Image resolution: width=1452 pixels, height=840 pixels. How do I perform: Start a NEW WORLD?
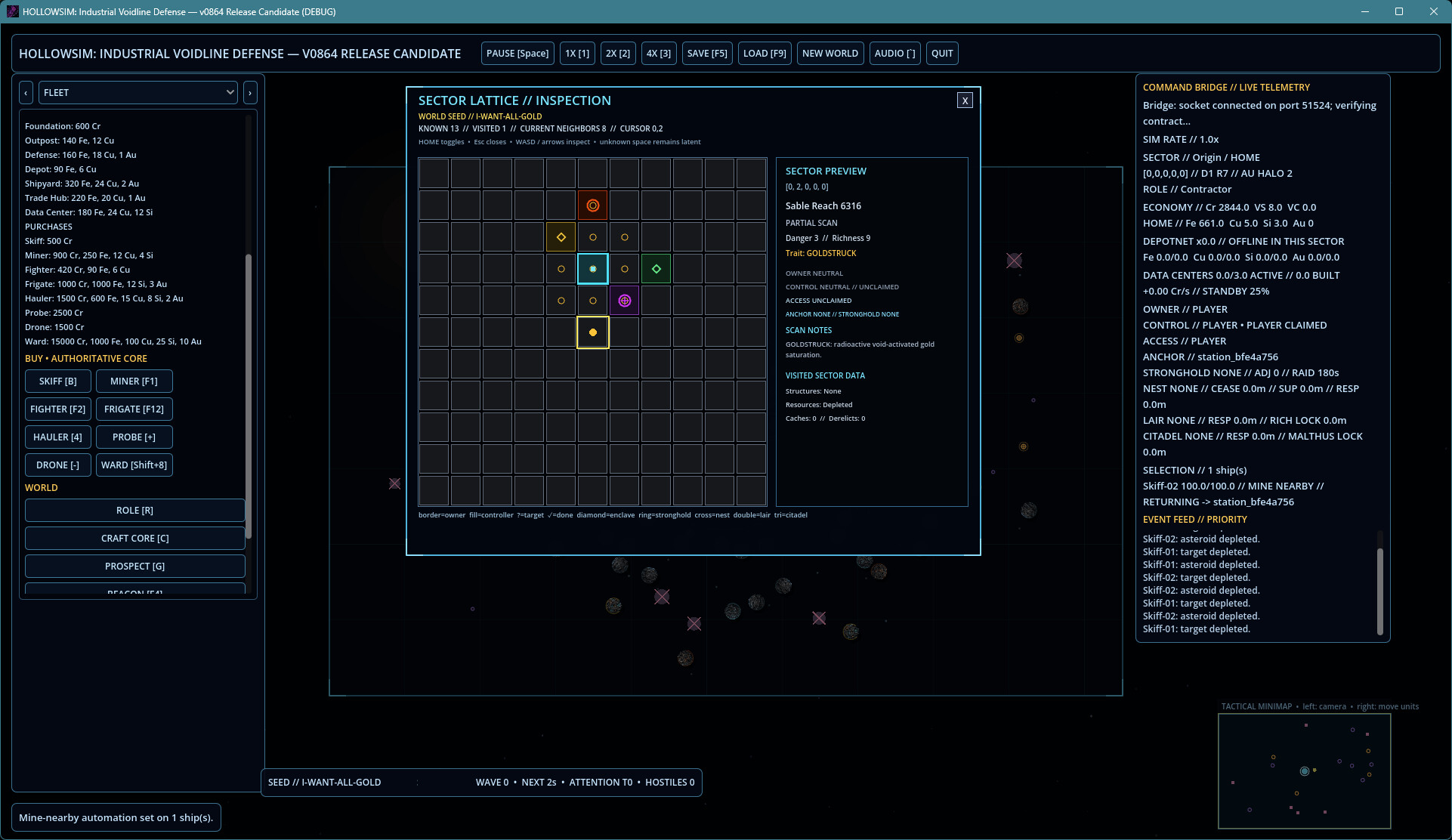click(x=830, y=54)
